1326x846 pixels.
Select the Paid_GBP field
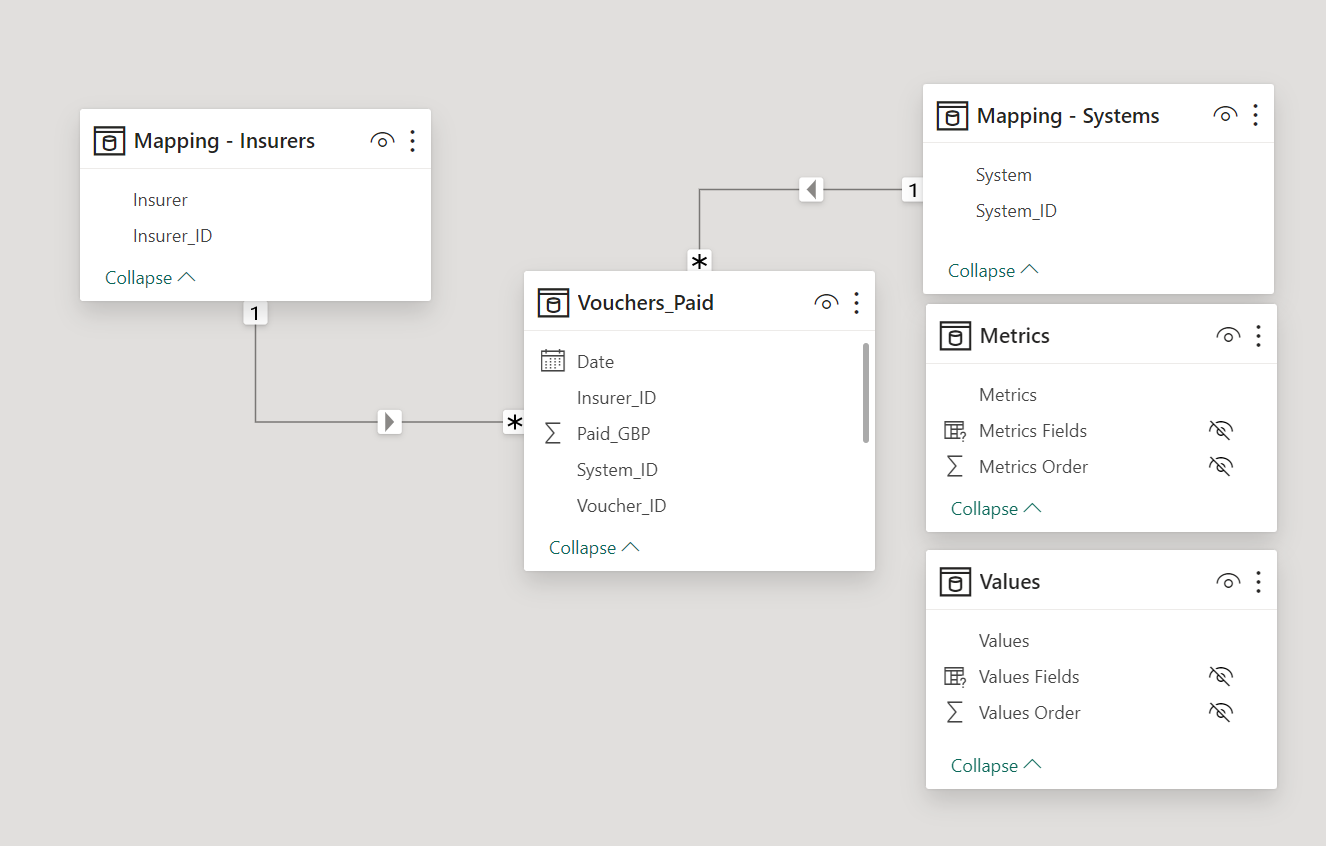(x=699, y=434)
